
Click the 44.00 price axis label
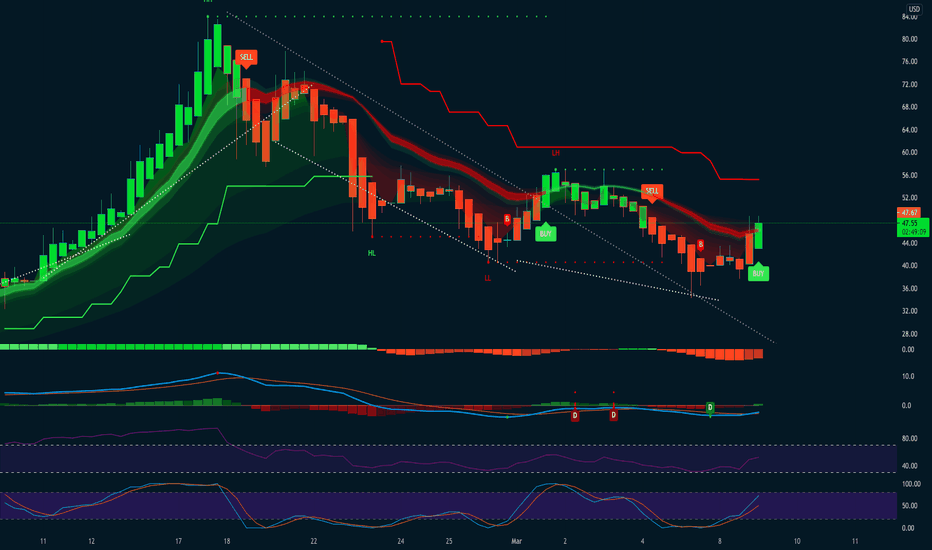click(909, 244)
